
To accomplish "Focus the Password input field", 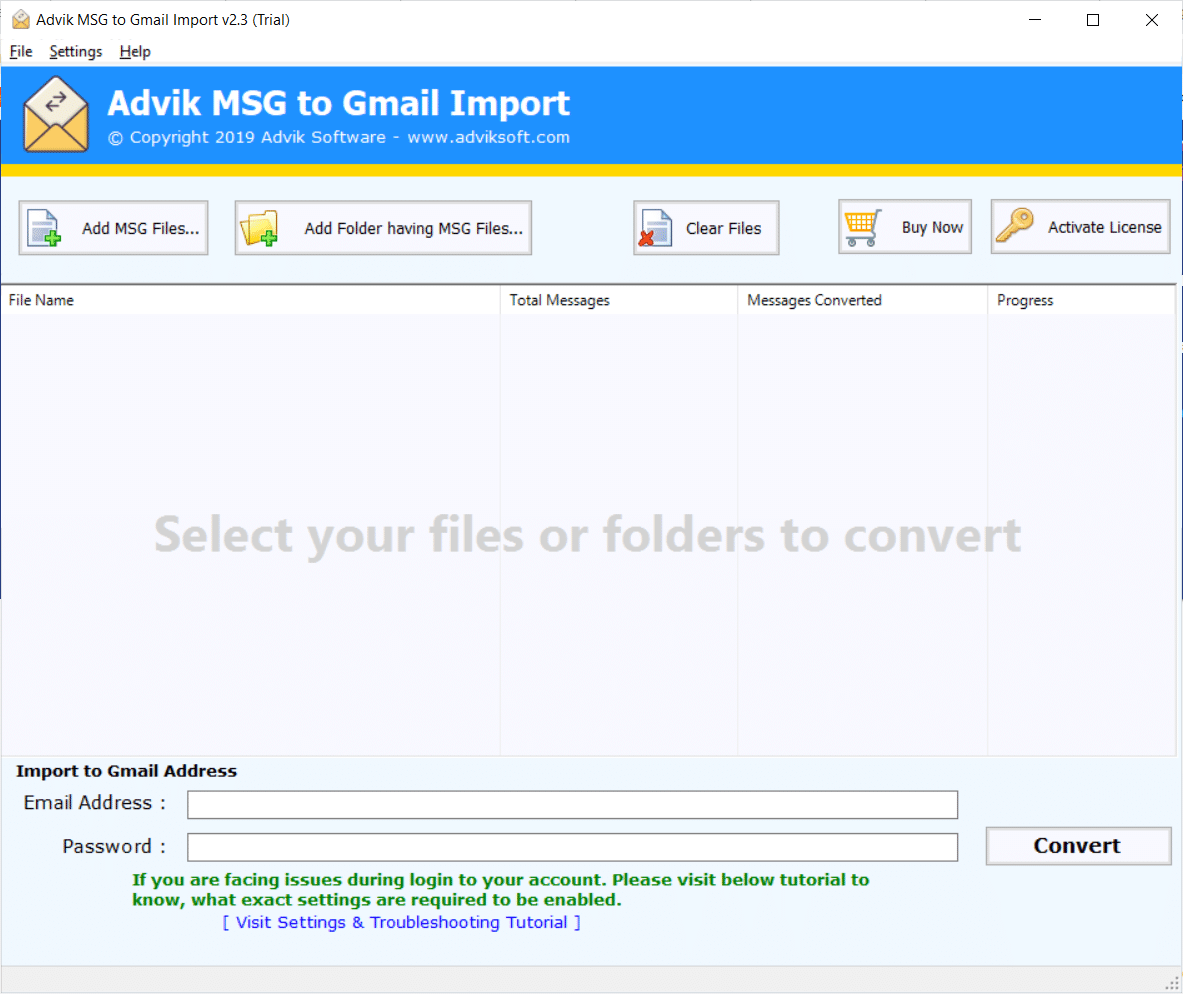I will click(x=573, y=847).
